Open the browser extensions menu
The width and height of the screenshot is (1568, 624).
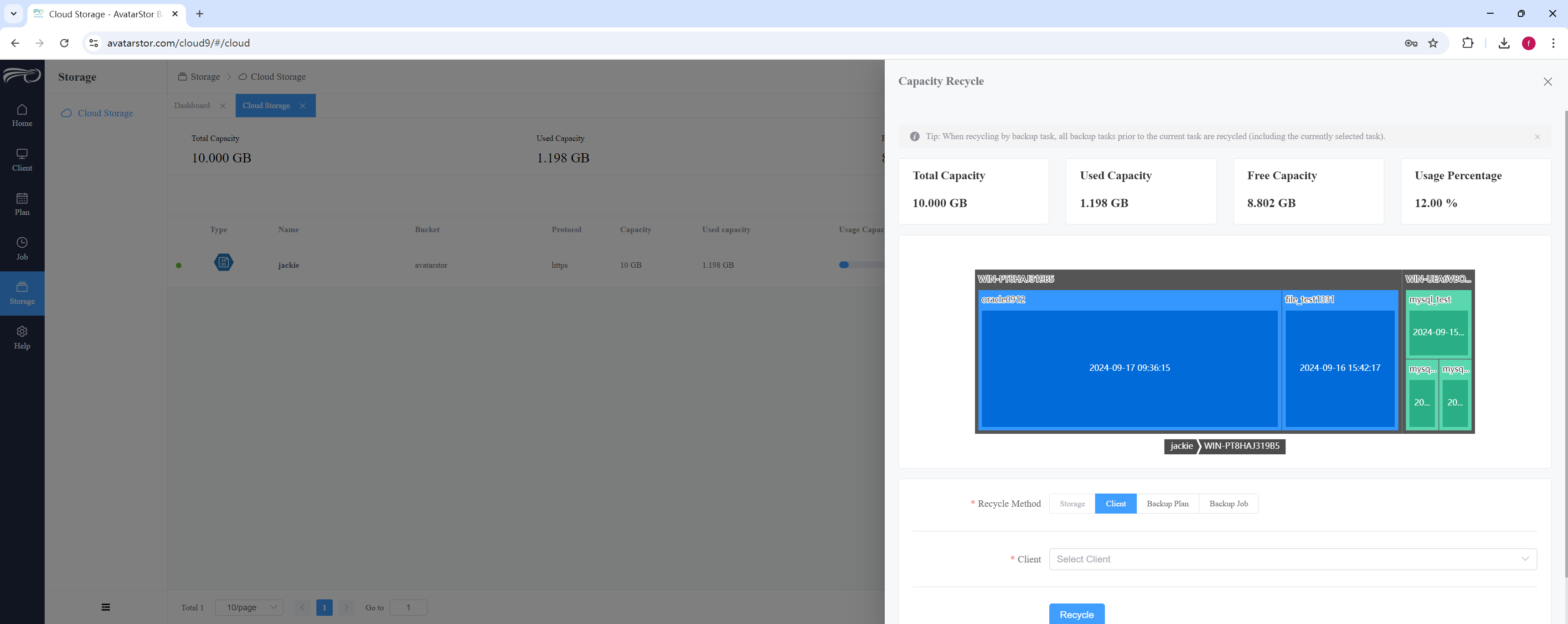click(x=1468, y=43)
